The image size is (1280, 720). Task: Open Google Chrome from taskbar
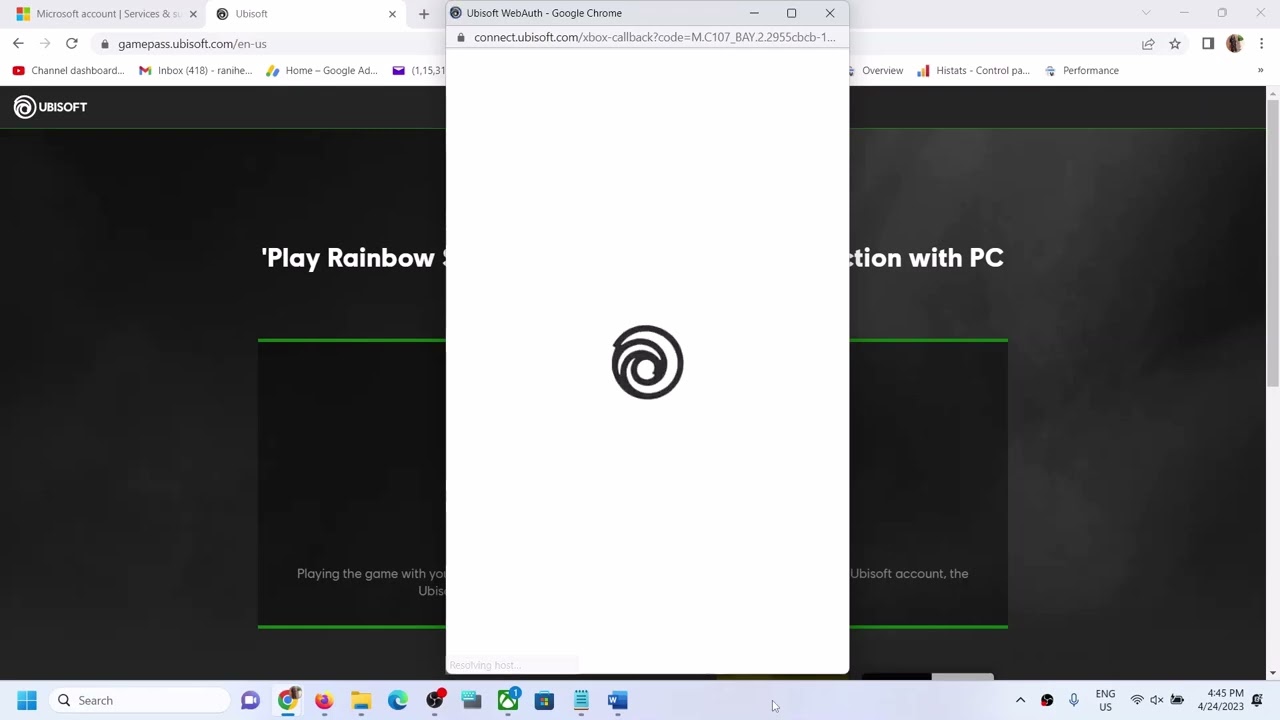pyautogui.click(x=288, y=701)
